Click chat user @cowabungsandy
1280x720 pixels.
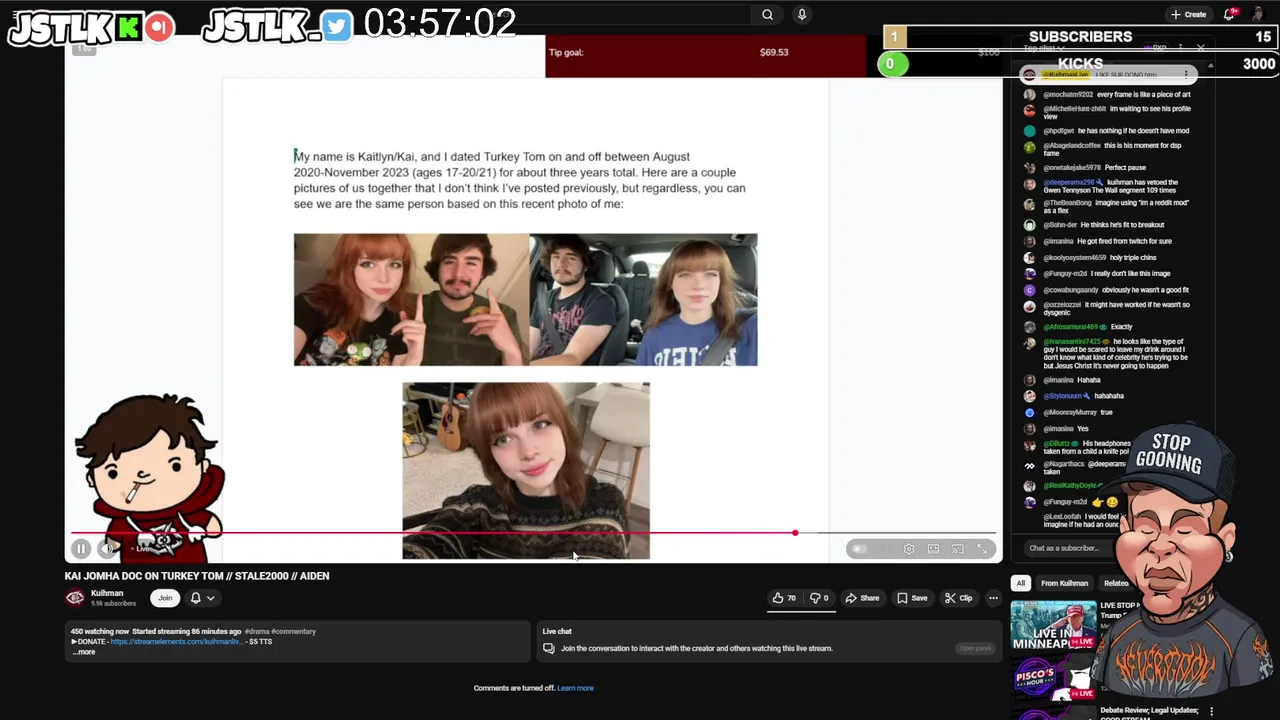click(1071, 290)
